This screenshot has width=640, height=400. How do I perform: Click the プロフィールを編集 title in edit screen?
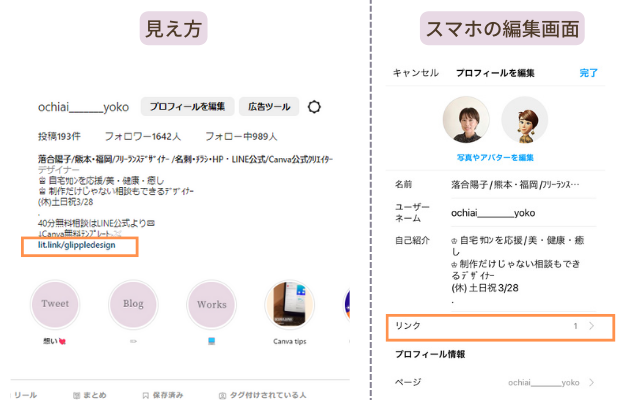coord(495,73)
